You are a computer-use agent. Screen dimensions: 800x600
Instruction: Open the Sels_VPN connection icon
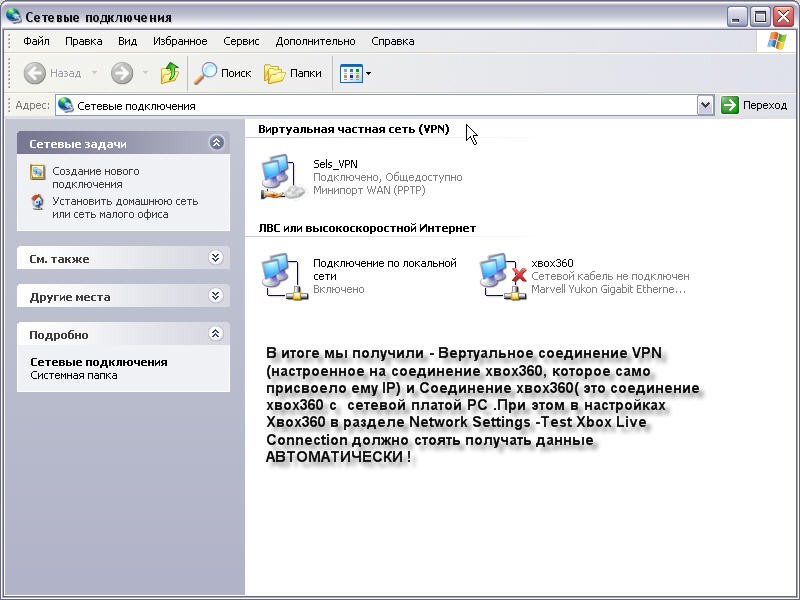283,177
